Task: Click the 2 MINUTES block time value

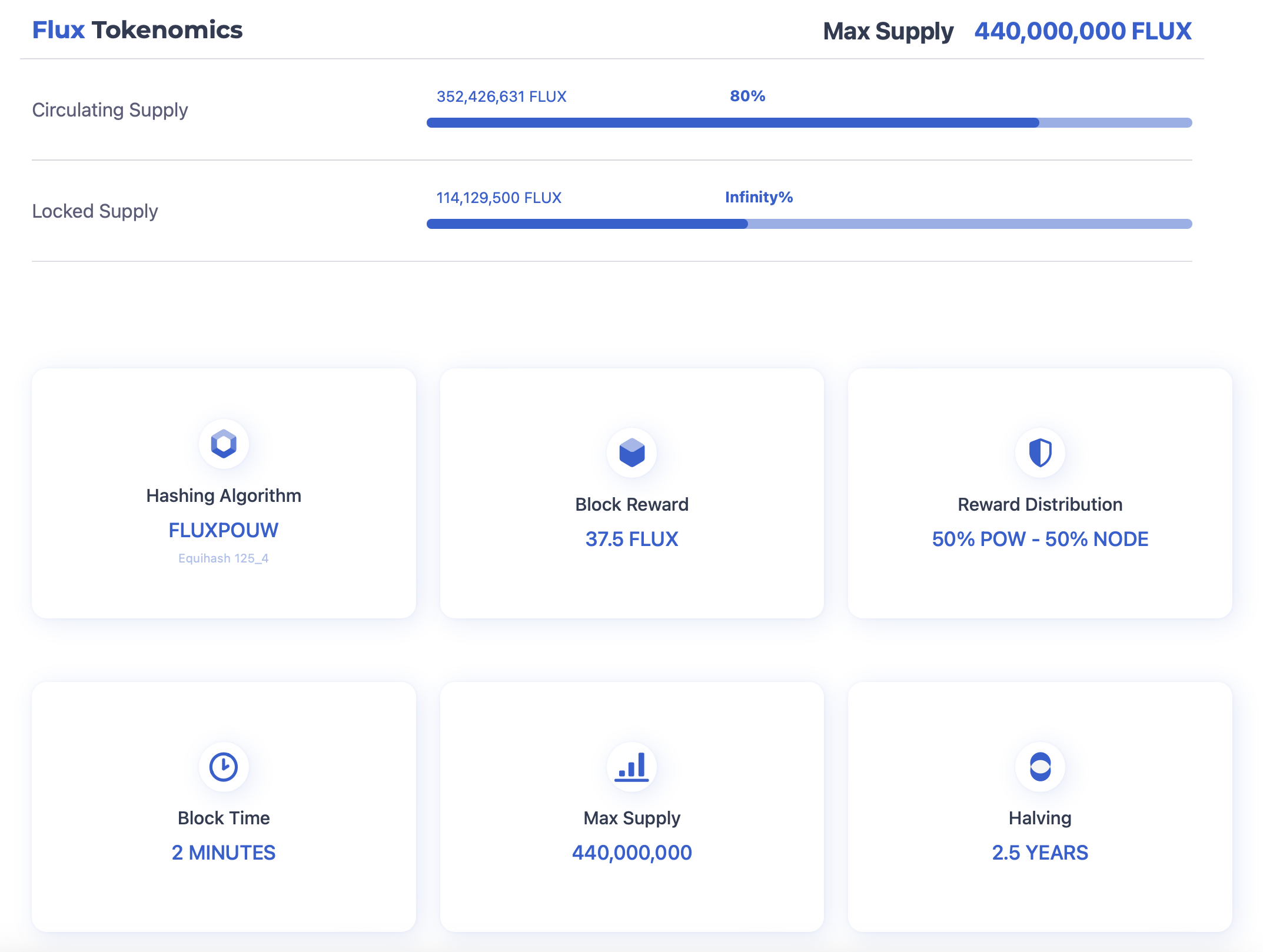Action: coord(224,853)
